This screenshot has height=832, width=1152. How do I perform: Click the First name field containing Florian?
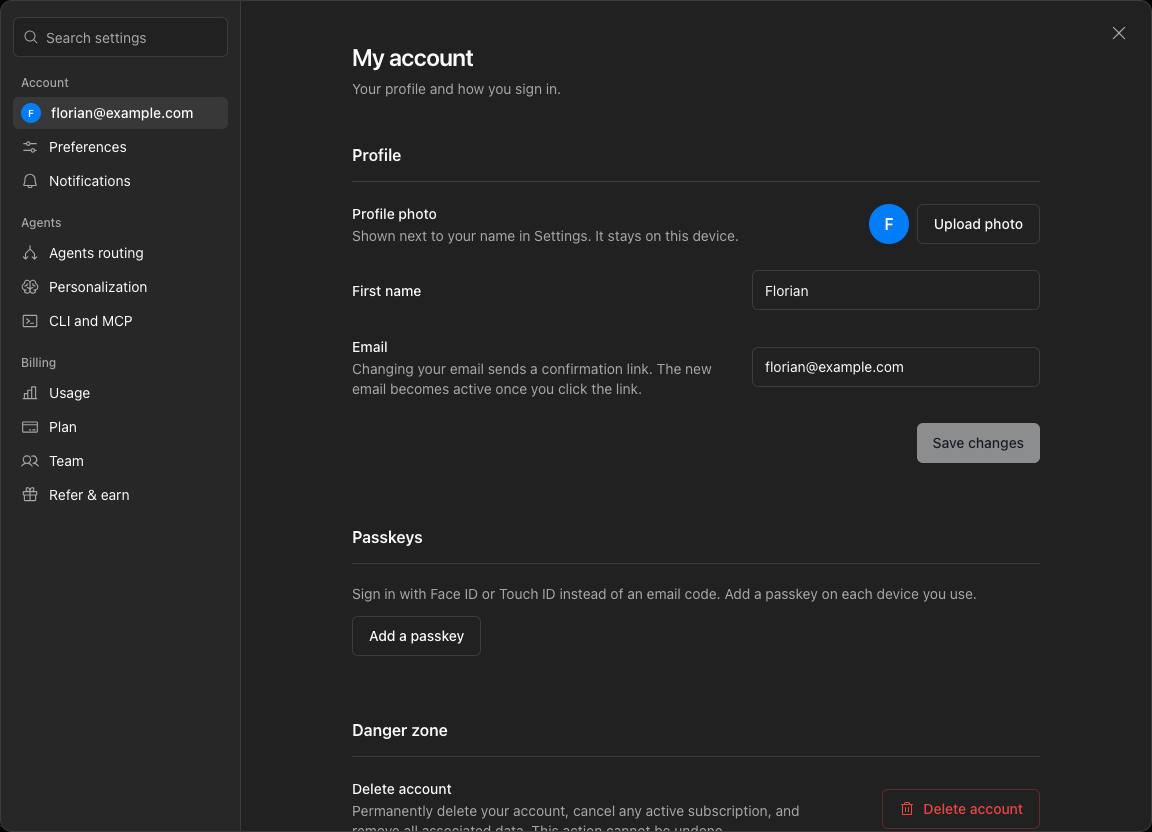click(896, 290)
